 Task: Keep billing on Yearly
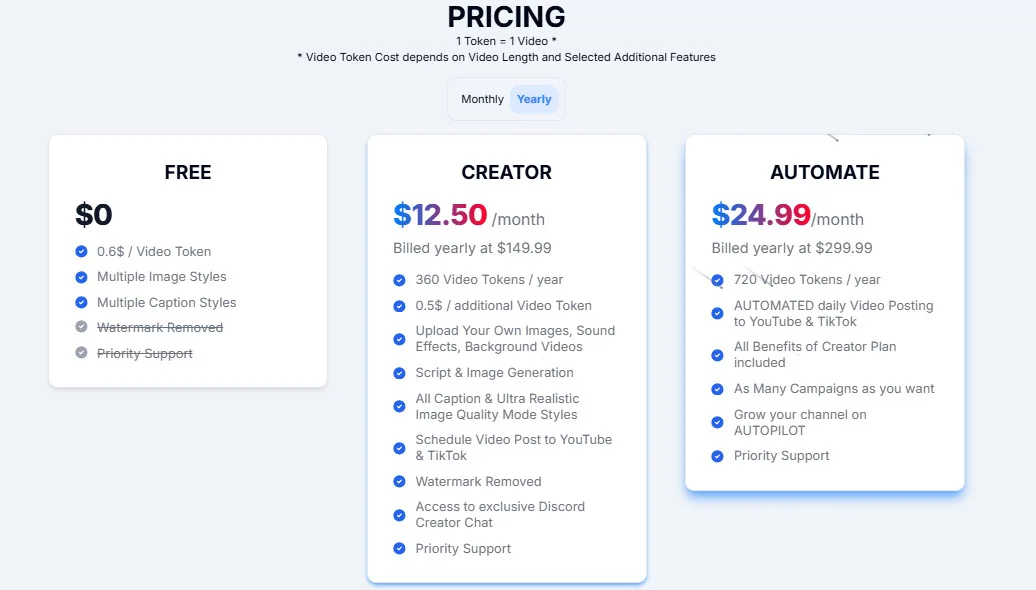click(x=534, y=99)
